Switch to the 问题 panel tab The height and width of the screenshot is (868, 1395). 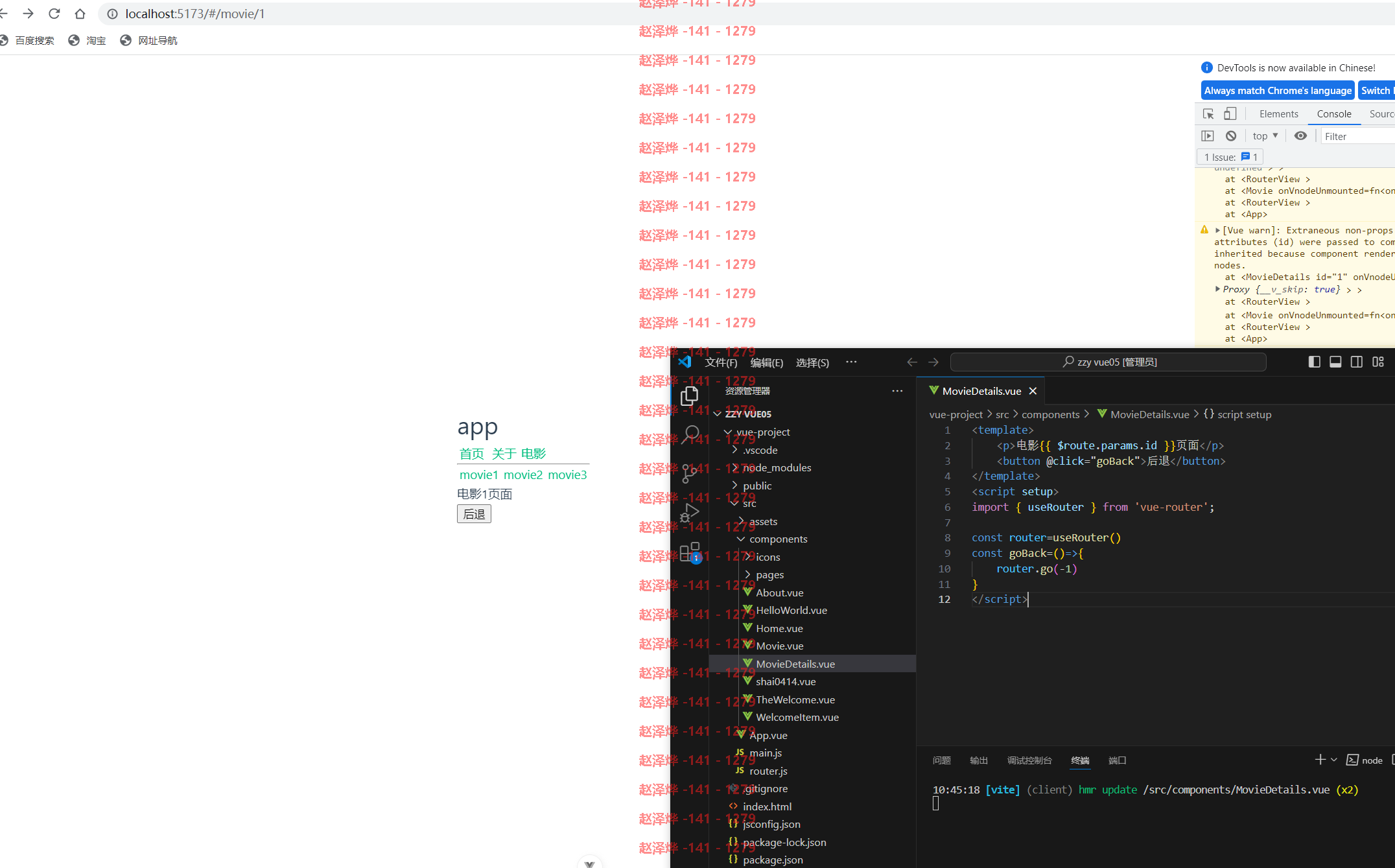pyautogui.click(x=941, y=760)
